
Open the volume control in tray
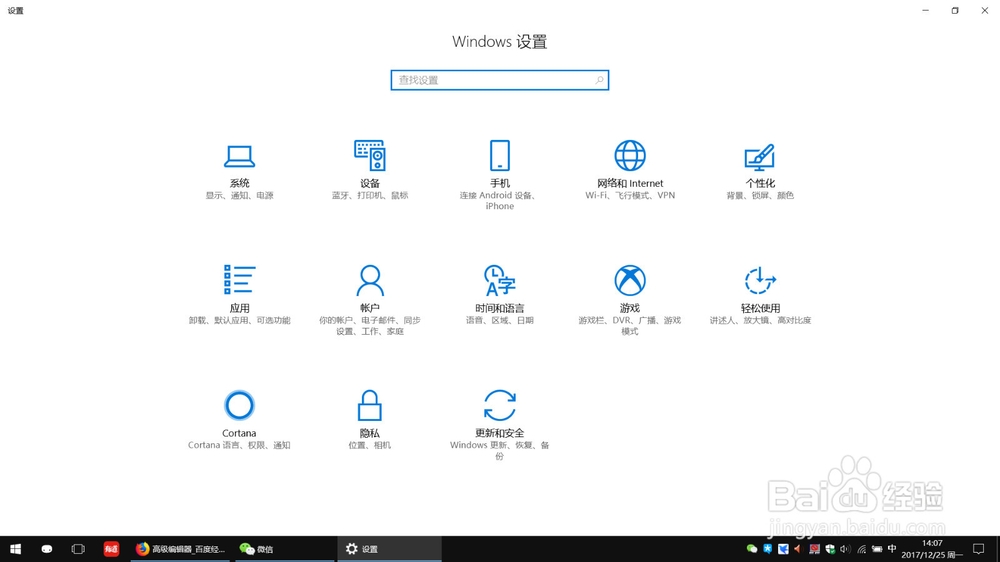(846, 549)
